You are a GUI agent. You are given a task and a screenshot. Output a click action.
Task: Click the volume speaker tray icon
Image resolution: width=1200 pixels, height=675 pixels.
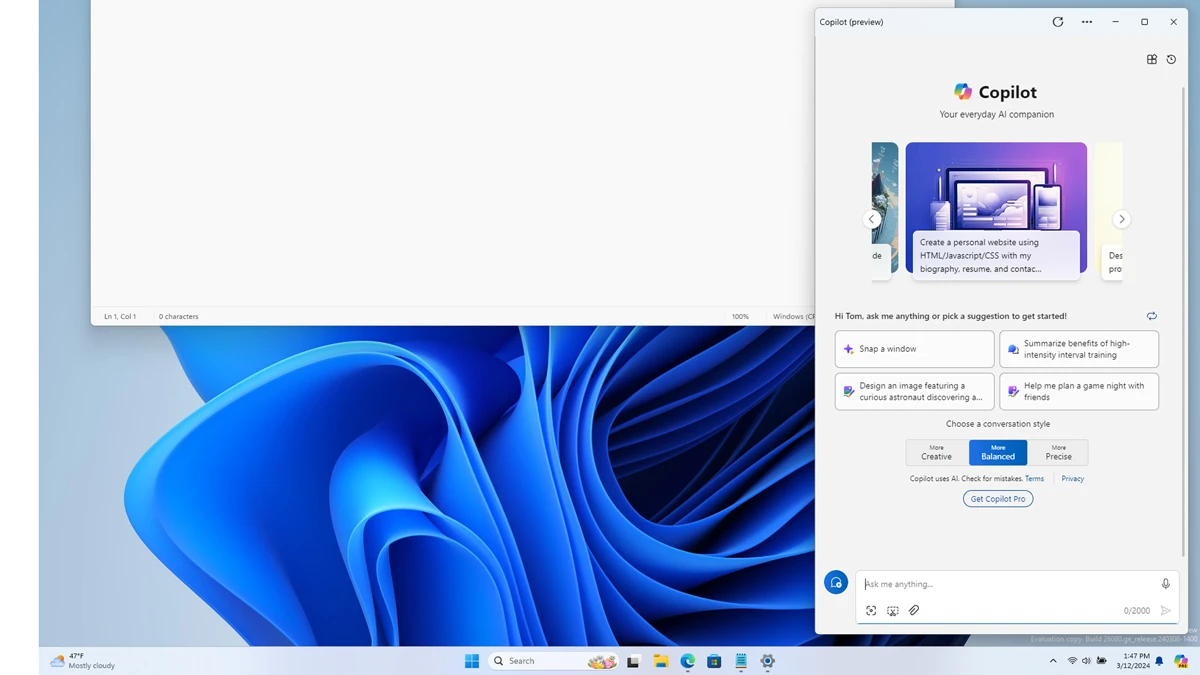pyautogui.click(x=1086, y=661)
